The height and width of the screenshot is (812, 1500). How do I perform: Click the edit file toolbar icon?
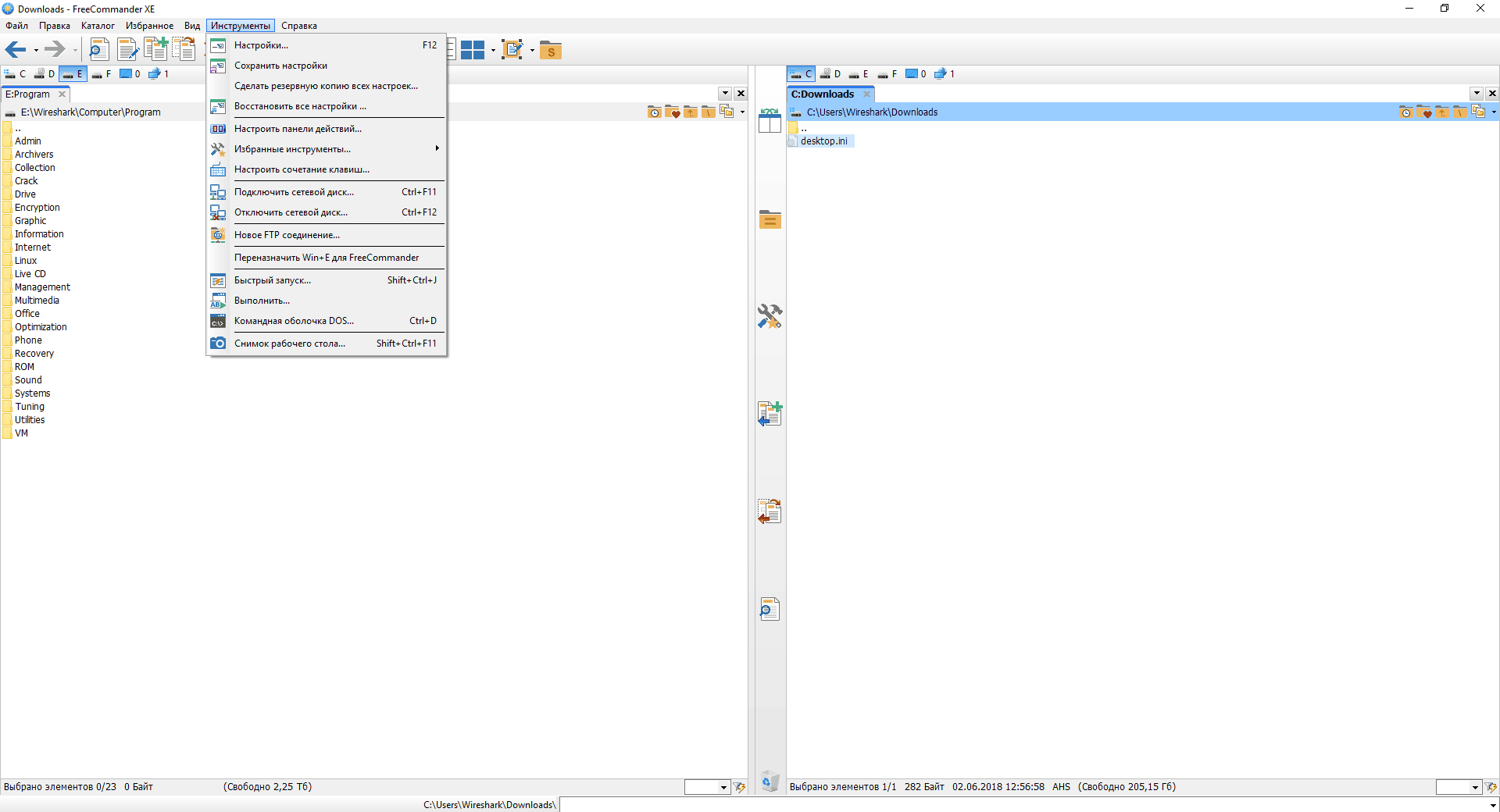coord(127,50)
